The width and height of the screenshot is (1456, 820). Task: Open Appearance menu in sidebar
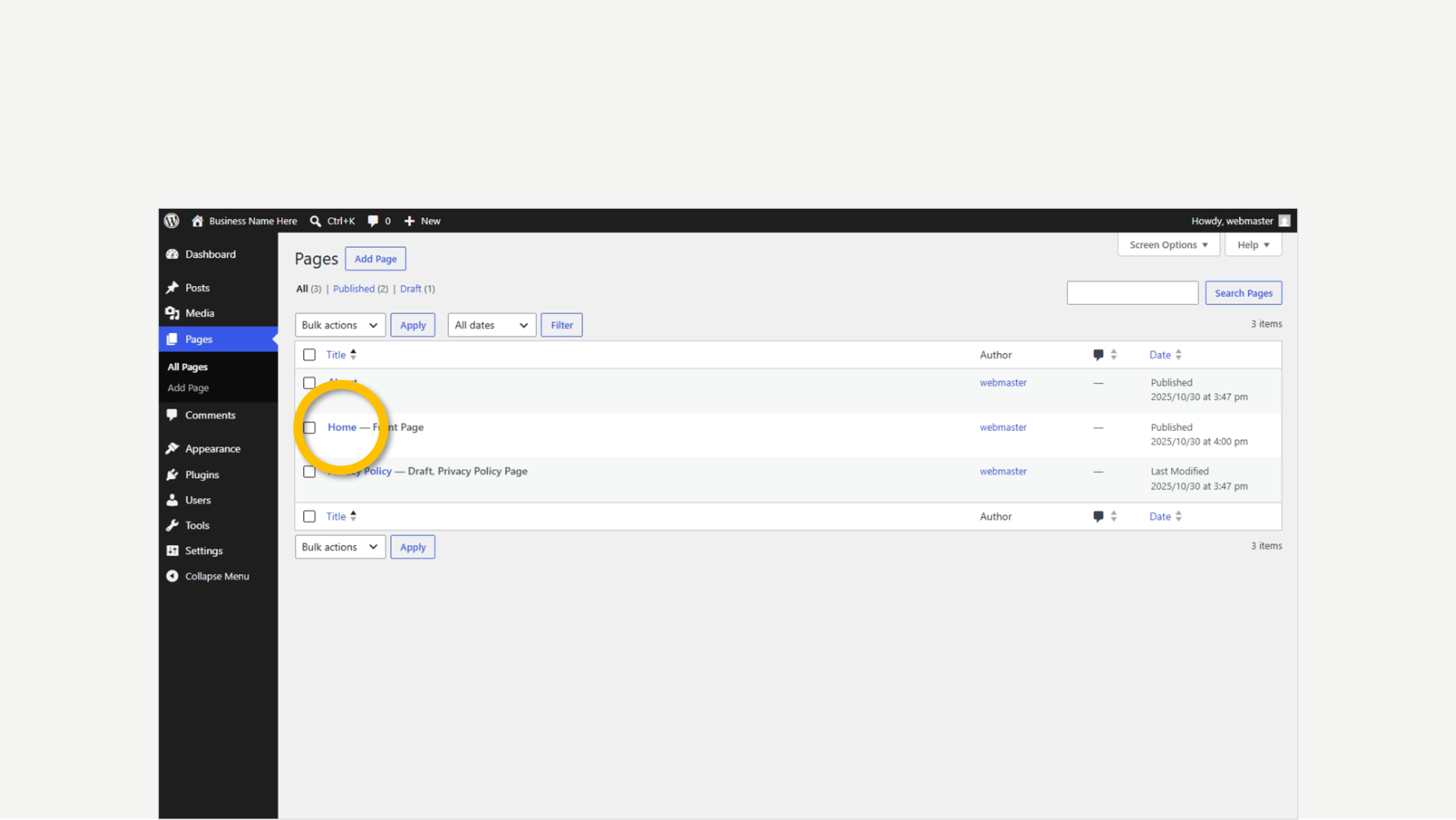[213, 449]
